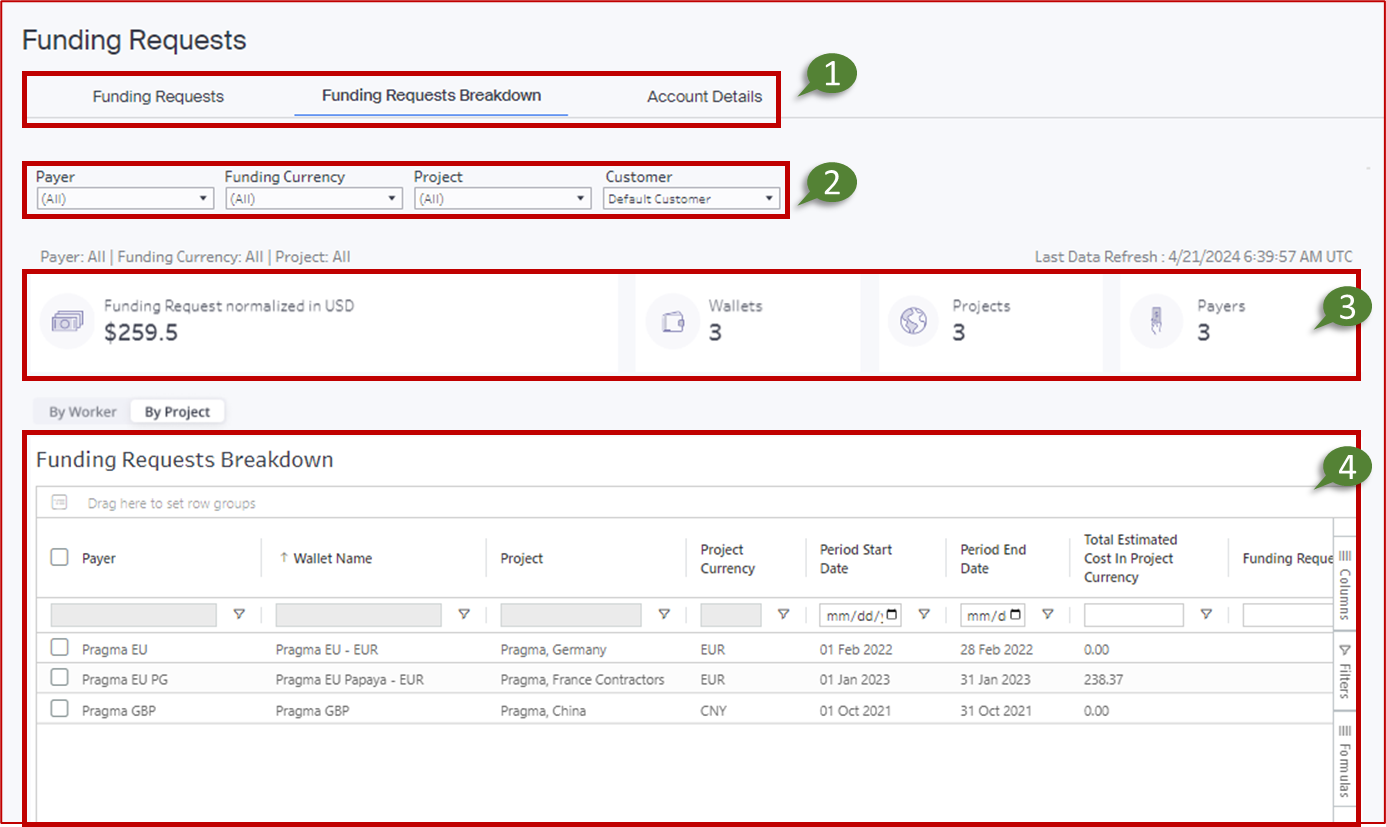Open the Project filter dropdown
This screenshot has width=1386, height=827.
(503, 199)
